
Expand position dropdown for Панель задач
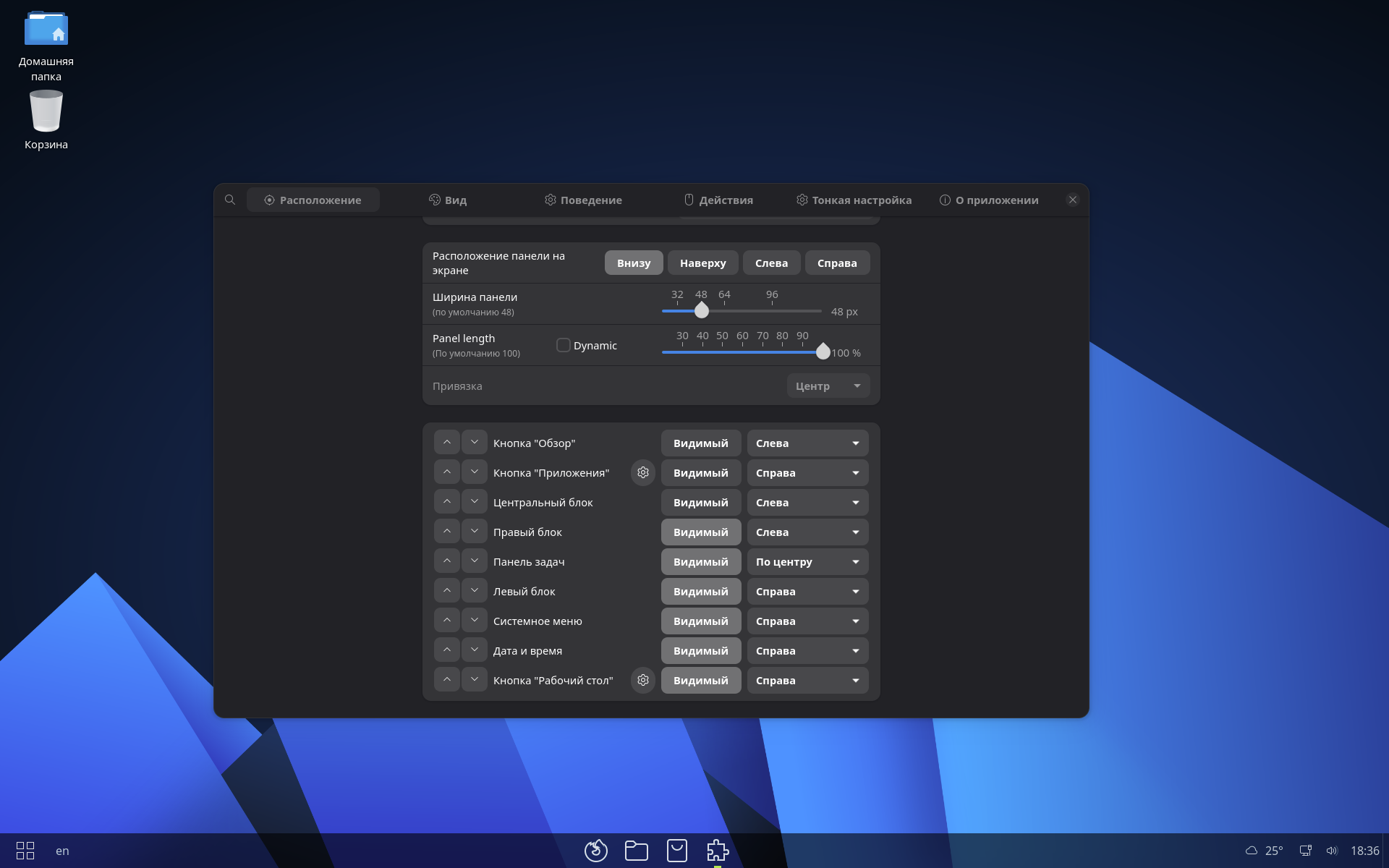(807, 561)
